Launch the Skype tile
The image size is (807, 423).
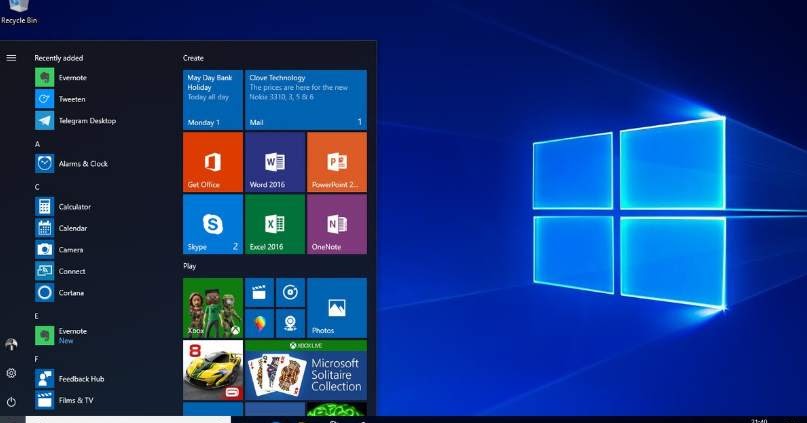pos(213,224)
